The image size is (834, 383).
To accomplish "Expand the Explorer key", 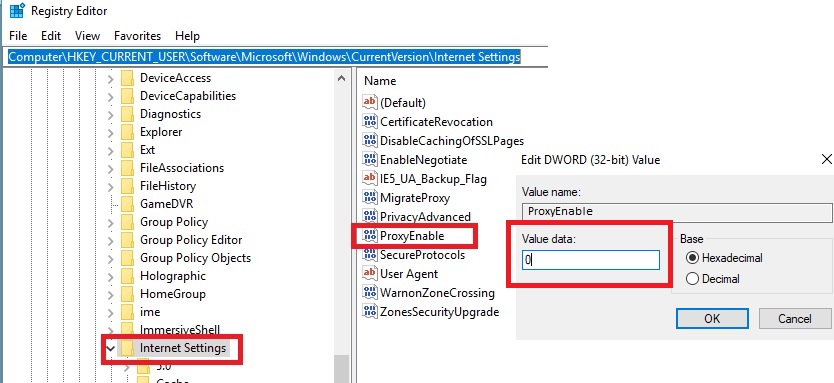I will point(110,133).
